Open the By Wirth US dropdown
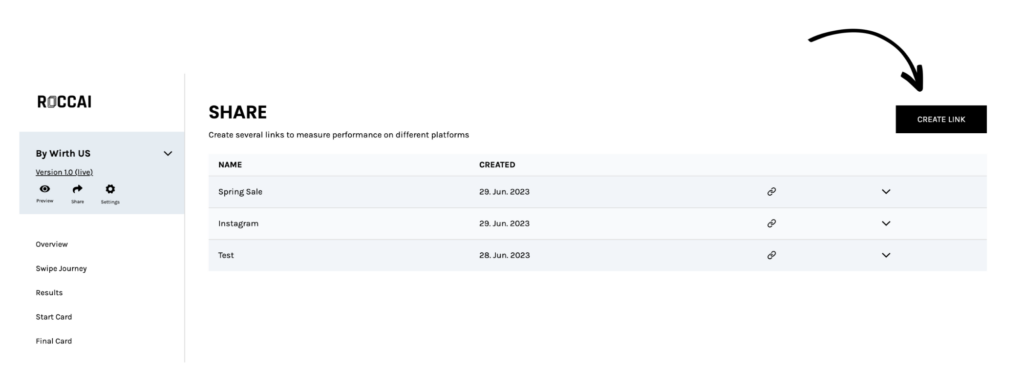 [x=168, y=154]
